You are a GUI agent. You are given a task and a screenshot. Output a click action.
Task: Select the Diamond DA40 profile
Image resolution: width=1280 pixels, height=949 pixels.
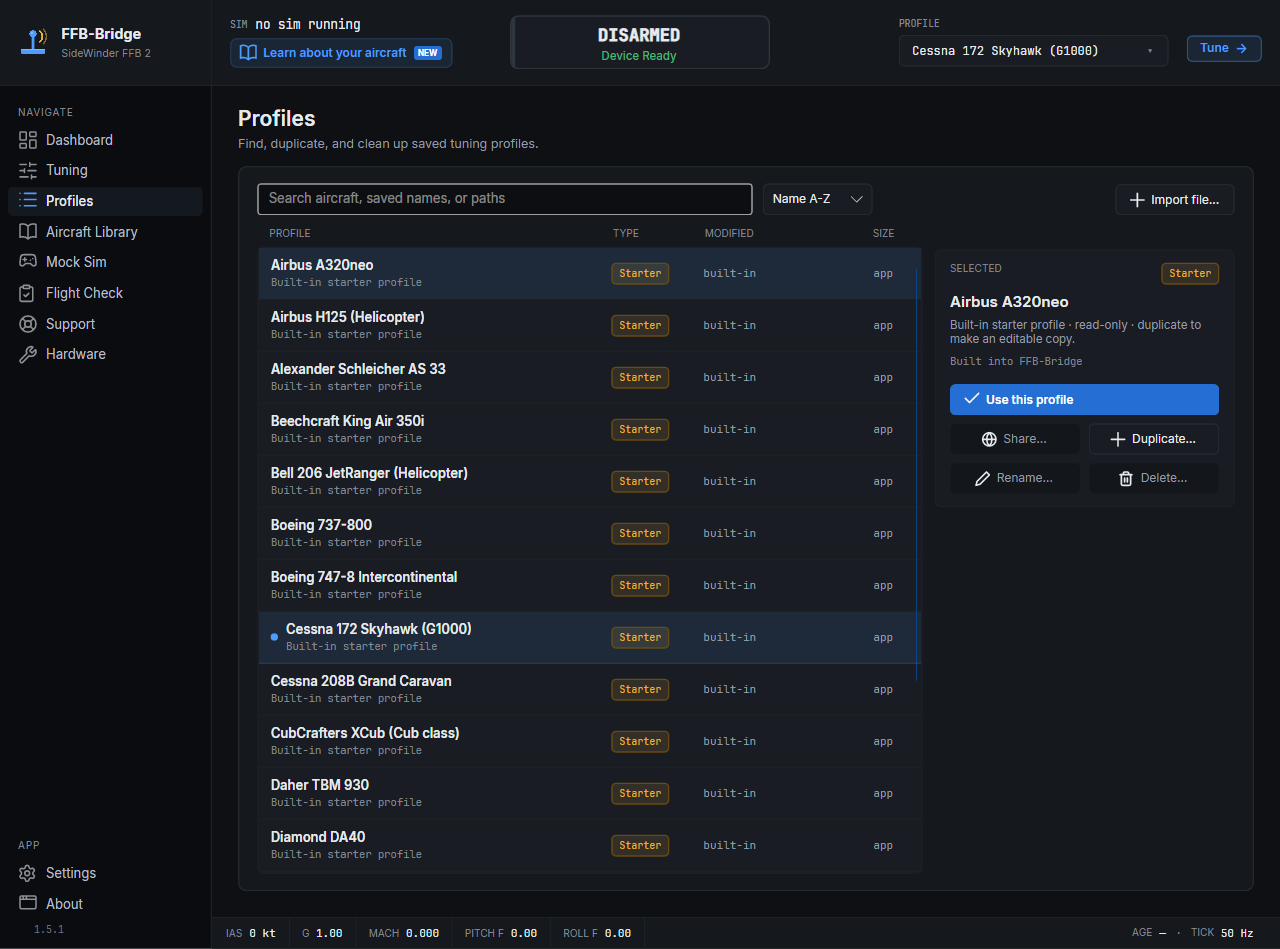point(589,845)
